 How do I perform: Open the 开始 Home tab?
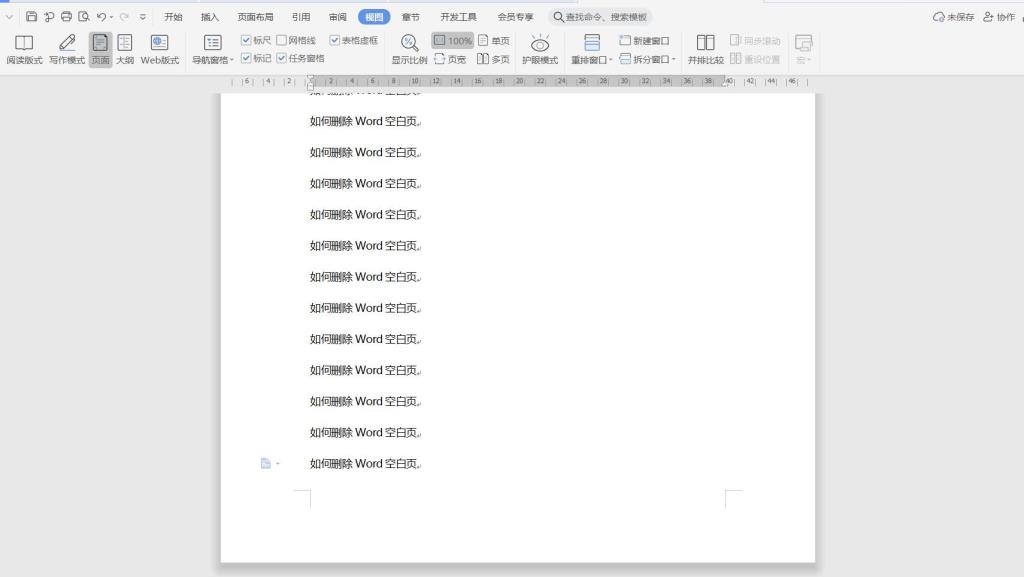point(173,17)
